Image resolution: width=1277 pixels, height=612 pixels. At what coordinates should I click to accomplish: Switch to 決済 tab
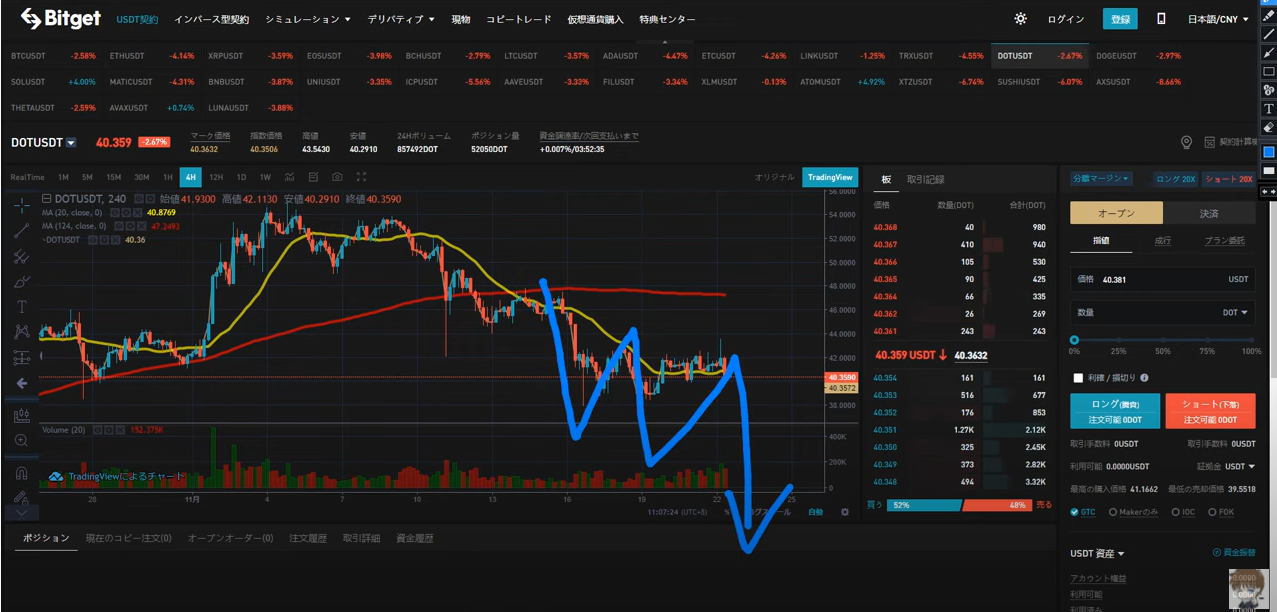[x=1209, y=213]
